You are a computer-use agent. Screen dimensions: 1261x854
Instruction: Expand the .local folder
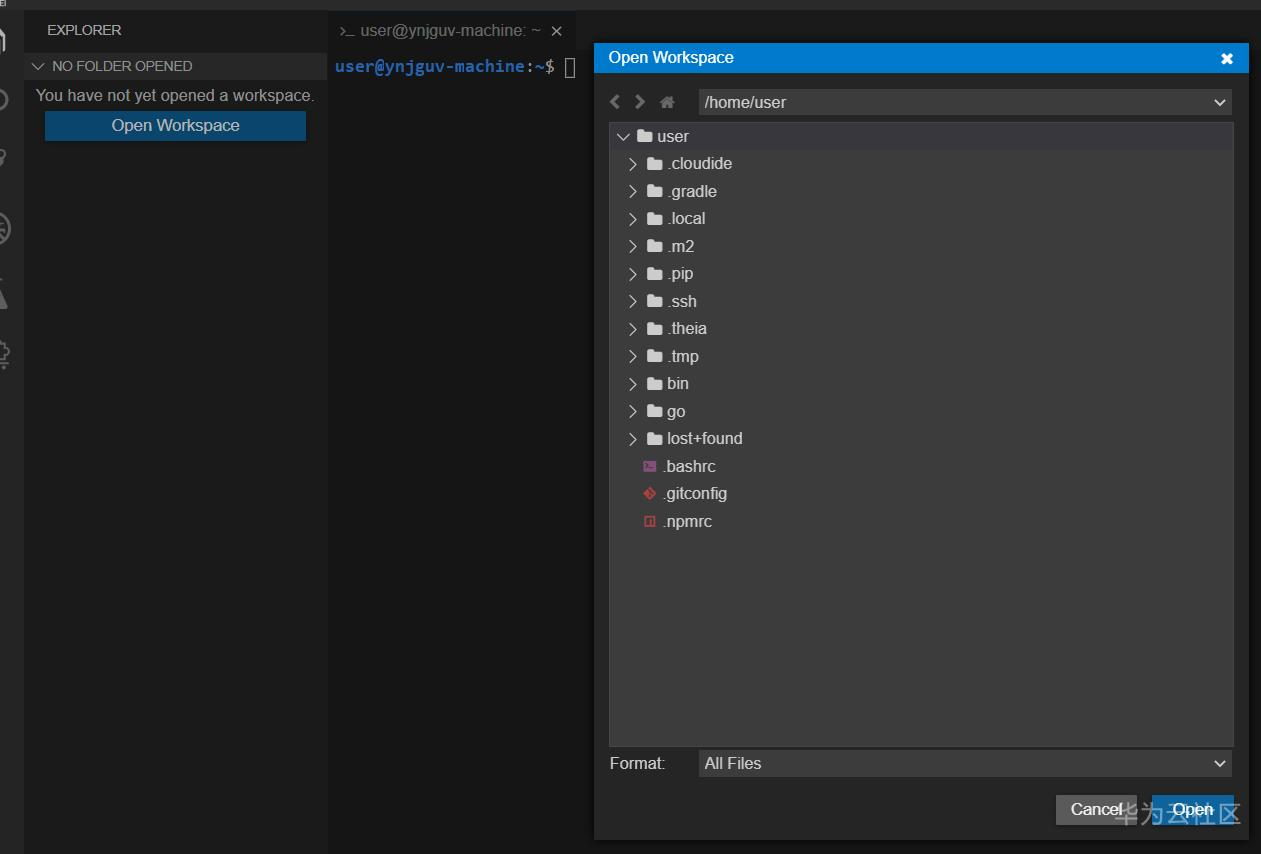pos(633,218)
